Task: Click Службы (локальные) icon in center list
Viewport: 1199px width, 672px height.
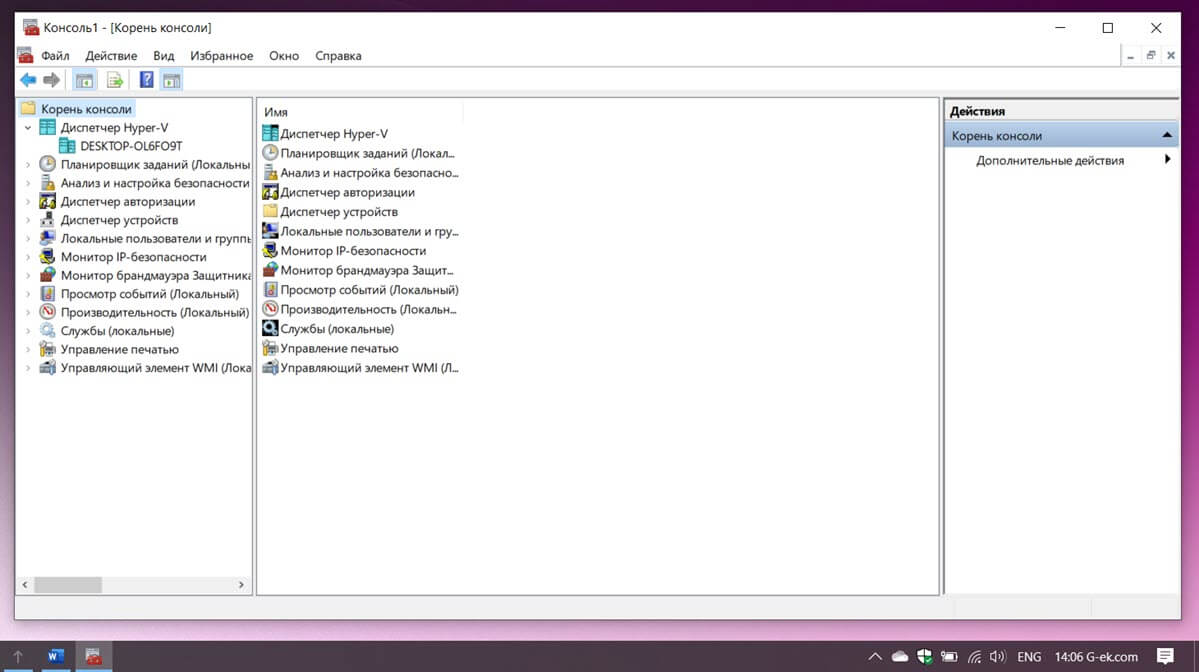Action: click(x=270, y=329)
